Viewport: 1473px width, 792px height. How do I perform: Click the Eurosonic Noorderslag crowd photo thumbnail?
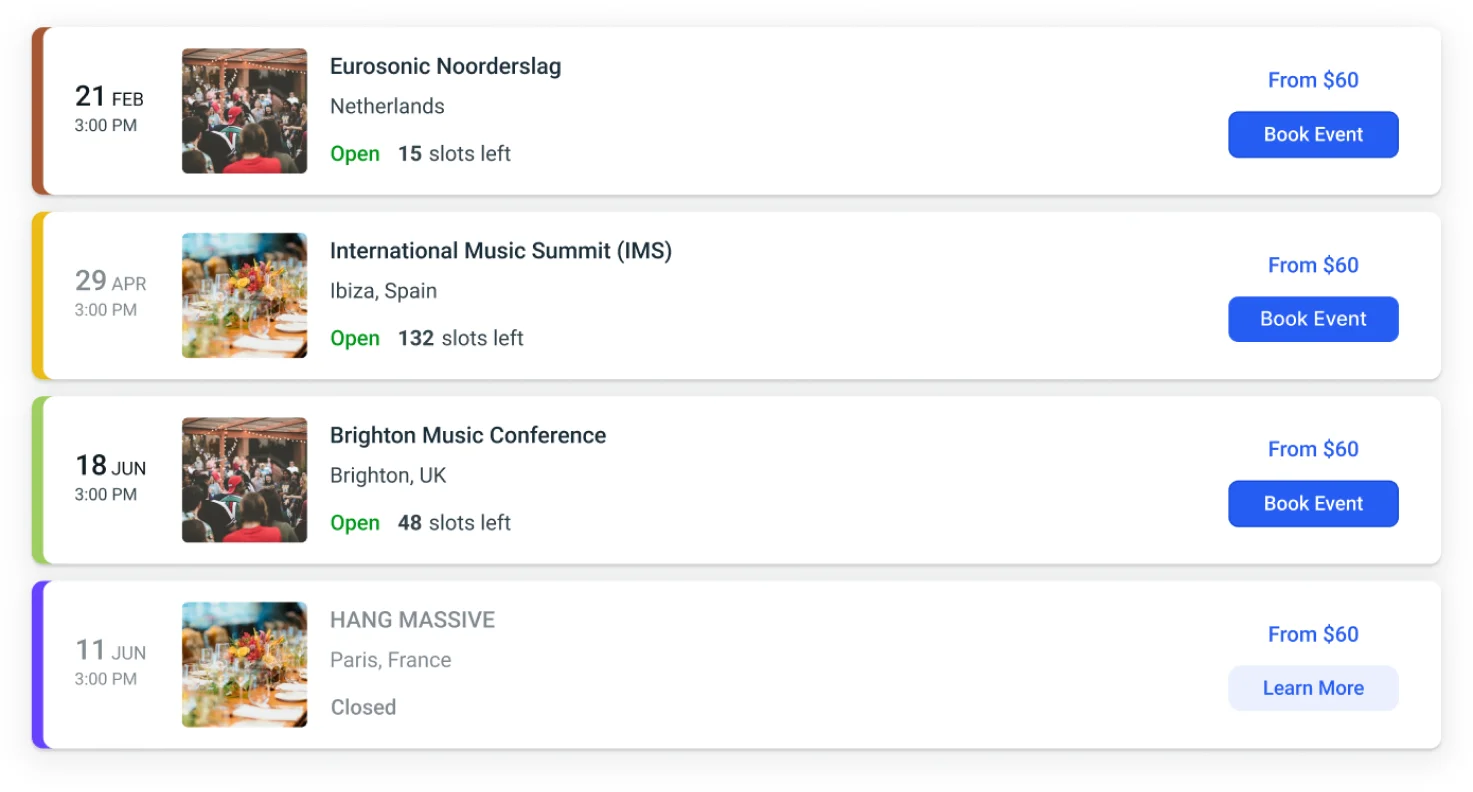244,110
